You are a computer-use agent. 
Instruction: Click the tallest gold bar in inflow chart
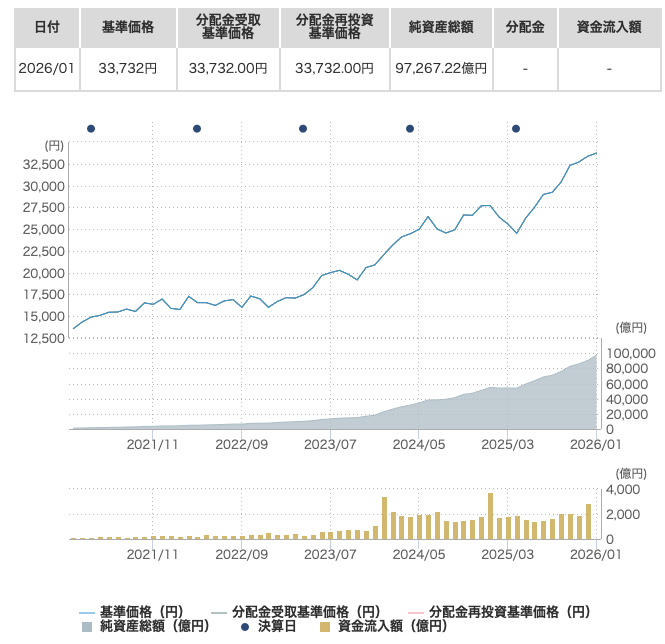point(490,515)
